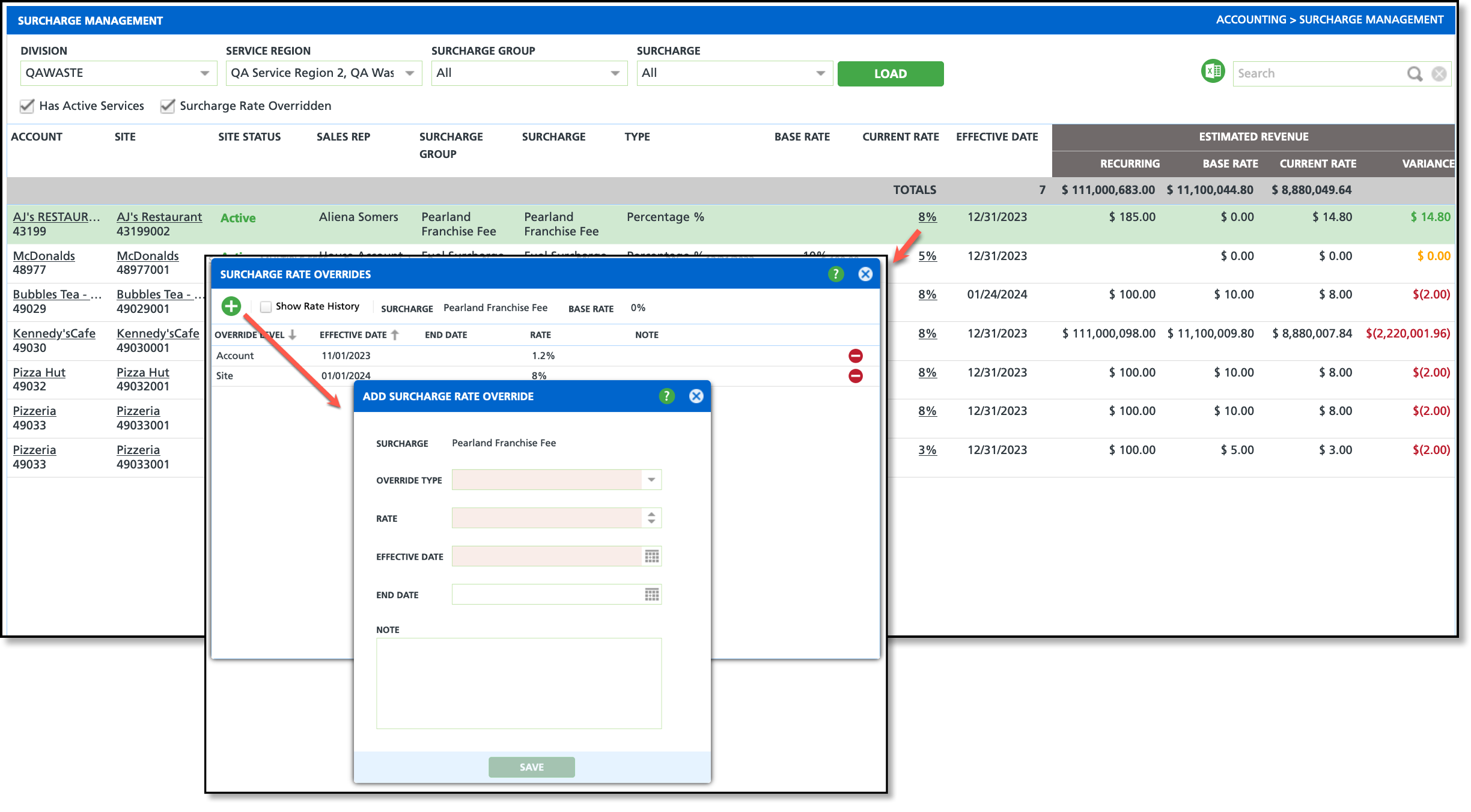Viewport: 1471px width, 812px height.
Task: Remove the Account level override row
Action: (855, 356)
